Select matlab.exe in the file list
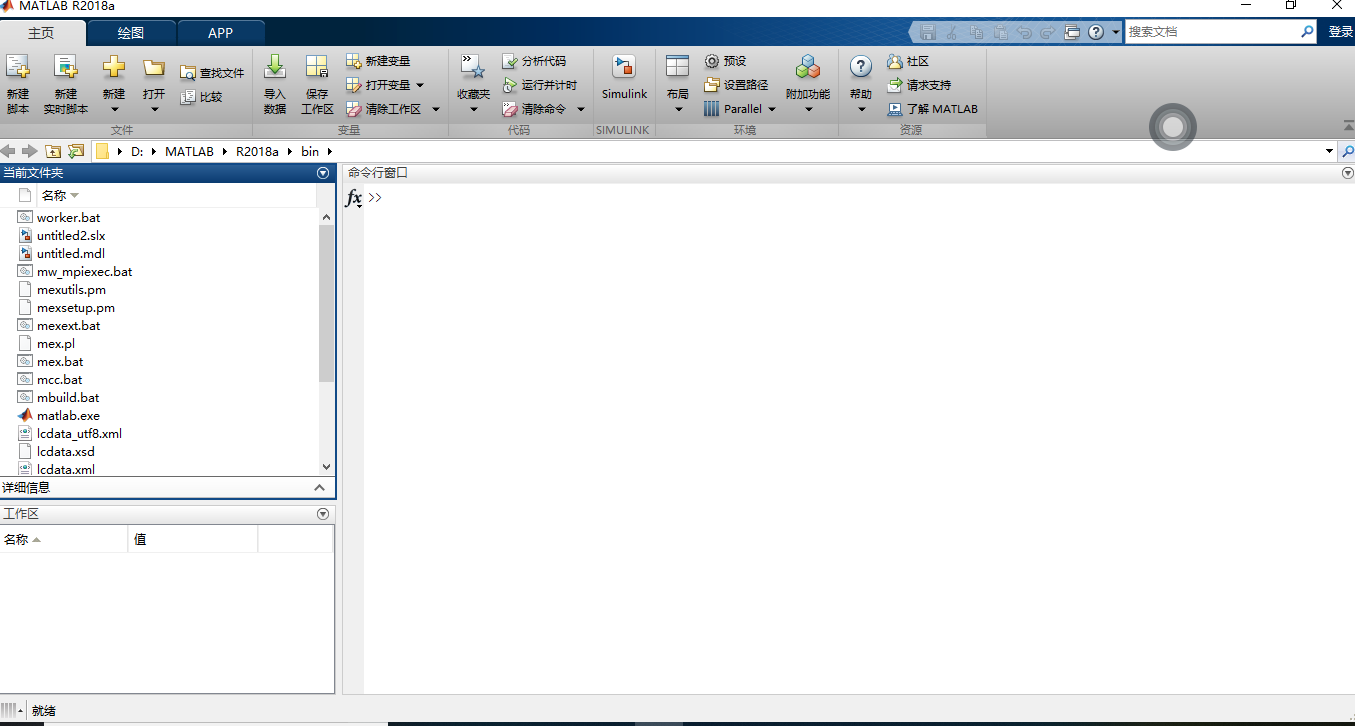 click(68, 416)
